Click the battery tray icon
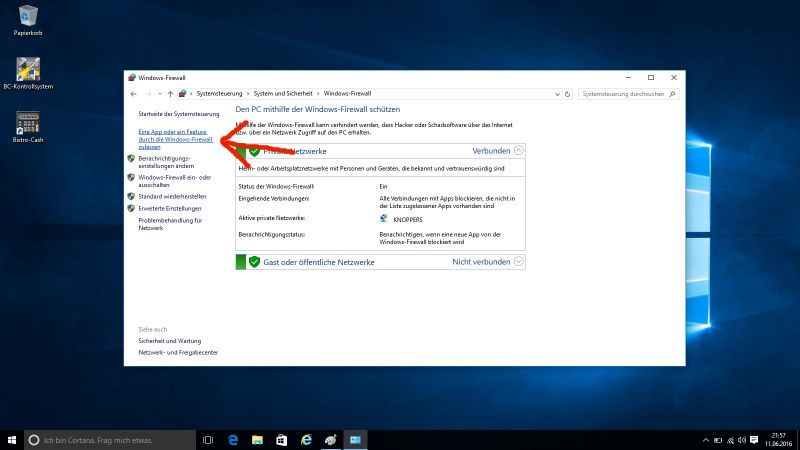The height and width of the screenshot is (450, 800). [718, 440]
